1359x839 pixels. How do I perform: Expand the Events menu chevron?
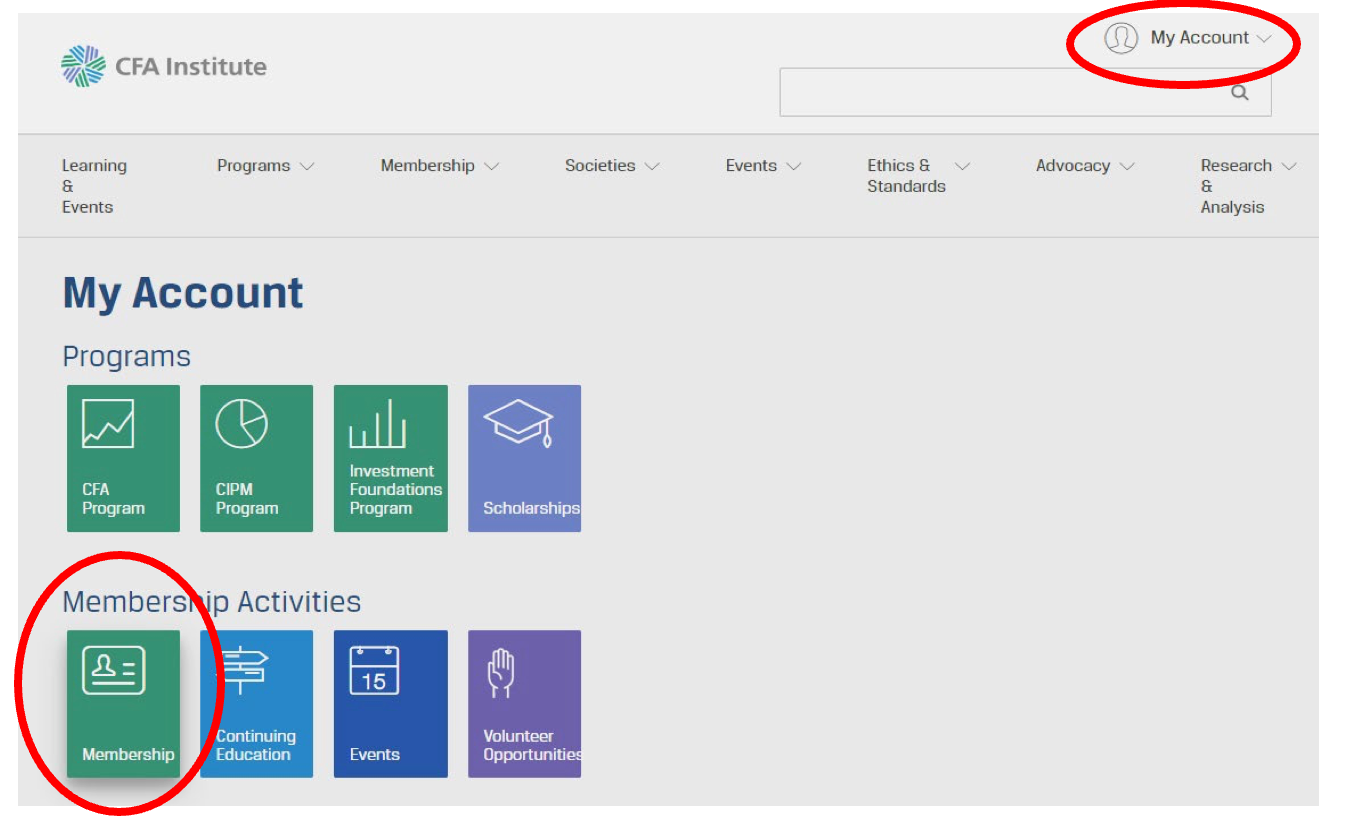[794, 166]
